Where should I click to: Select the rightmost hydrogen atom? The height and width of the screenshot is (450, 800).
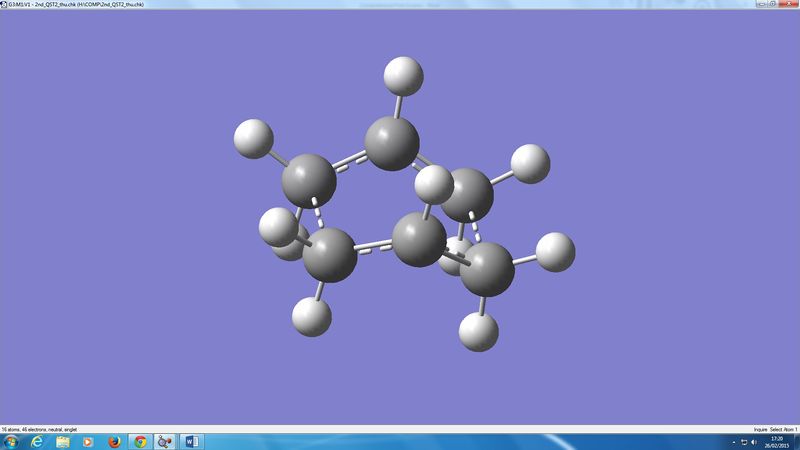[556, 252]
